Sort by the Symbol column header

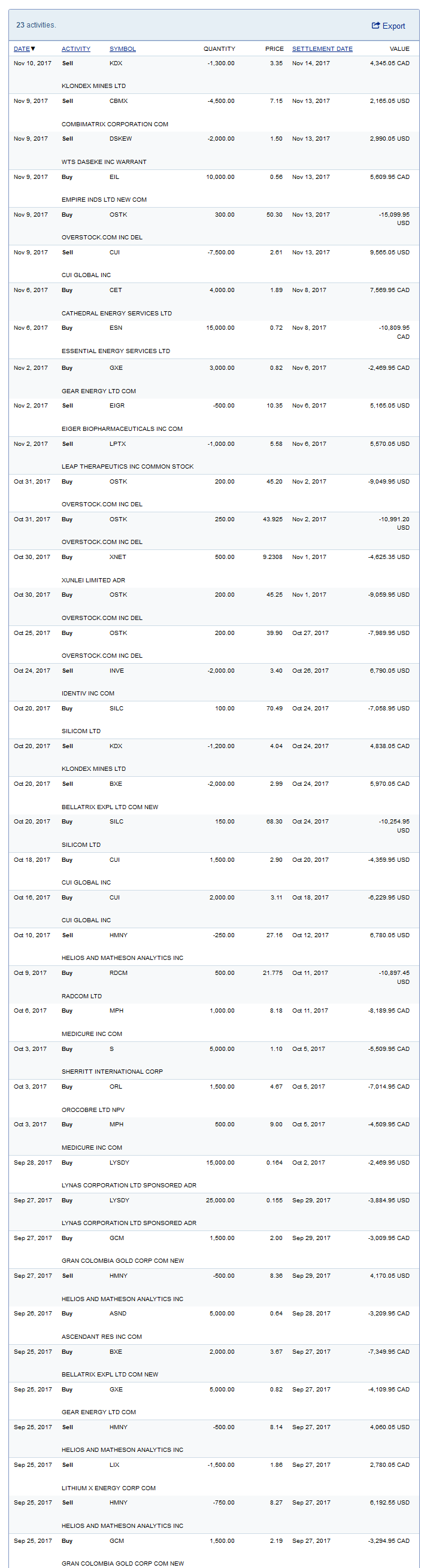point(122,48)
